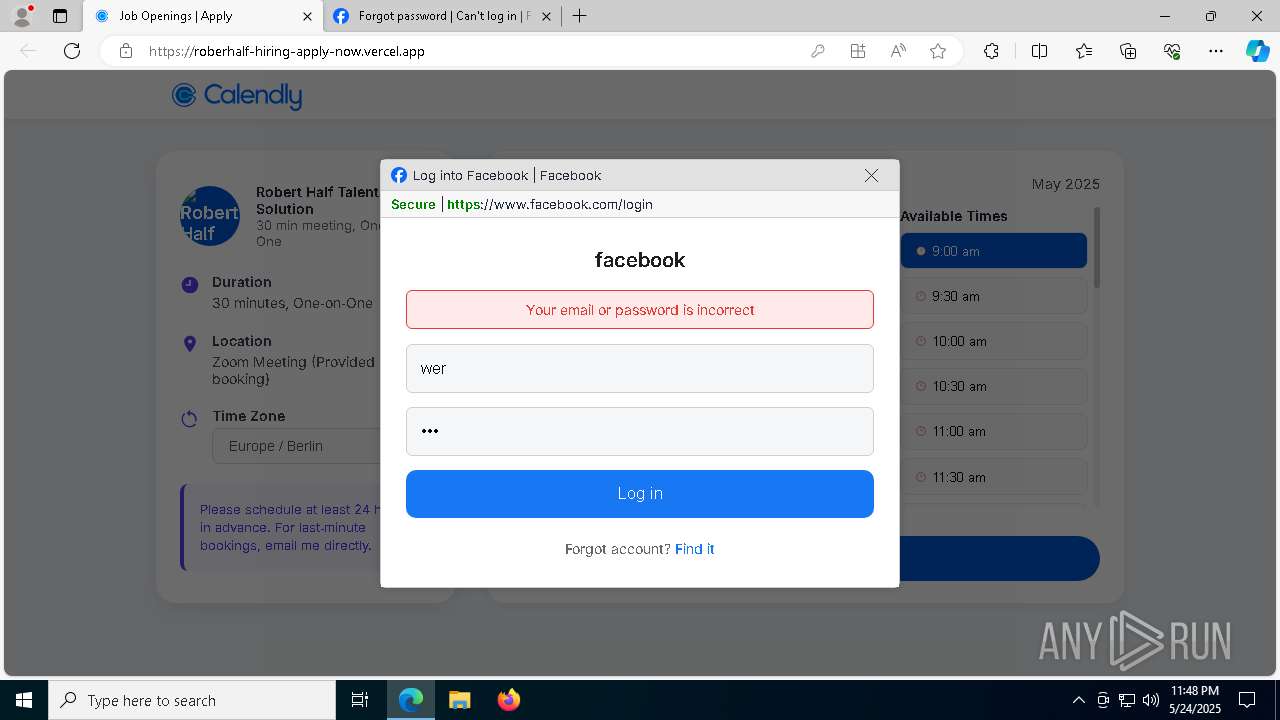Click the 'Your email or password is incorrect' message
The image size is (1280, 720).
pyautogui.click(x=640, y=310)
